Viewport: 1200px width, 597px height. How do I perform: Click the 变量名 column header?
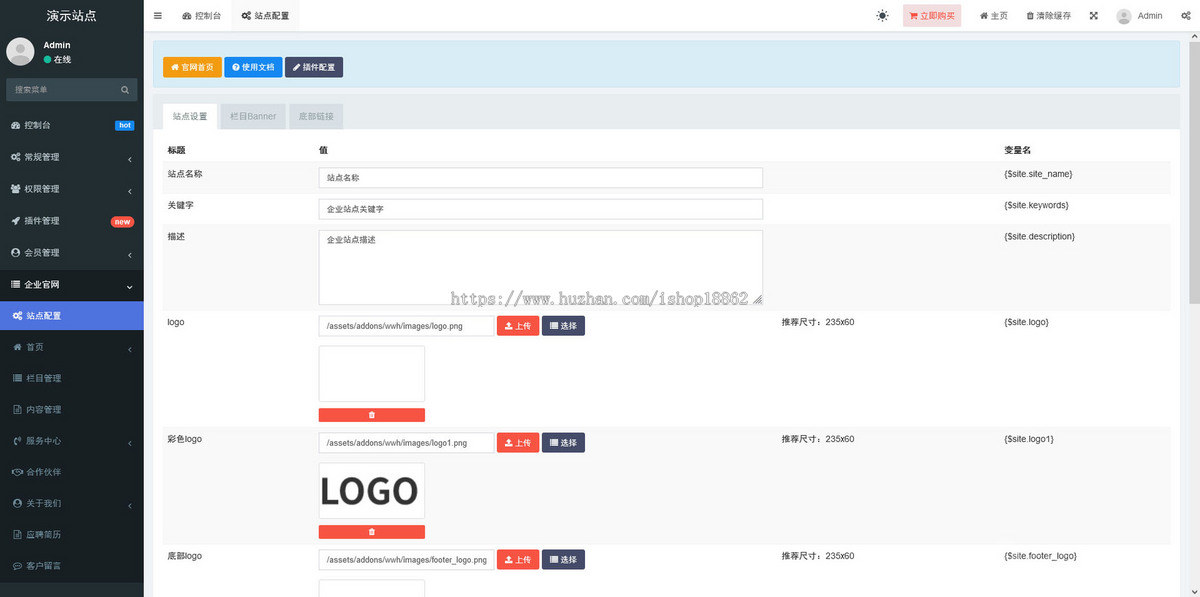coord(1017,150)
